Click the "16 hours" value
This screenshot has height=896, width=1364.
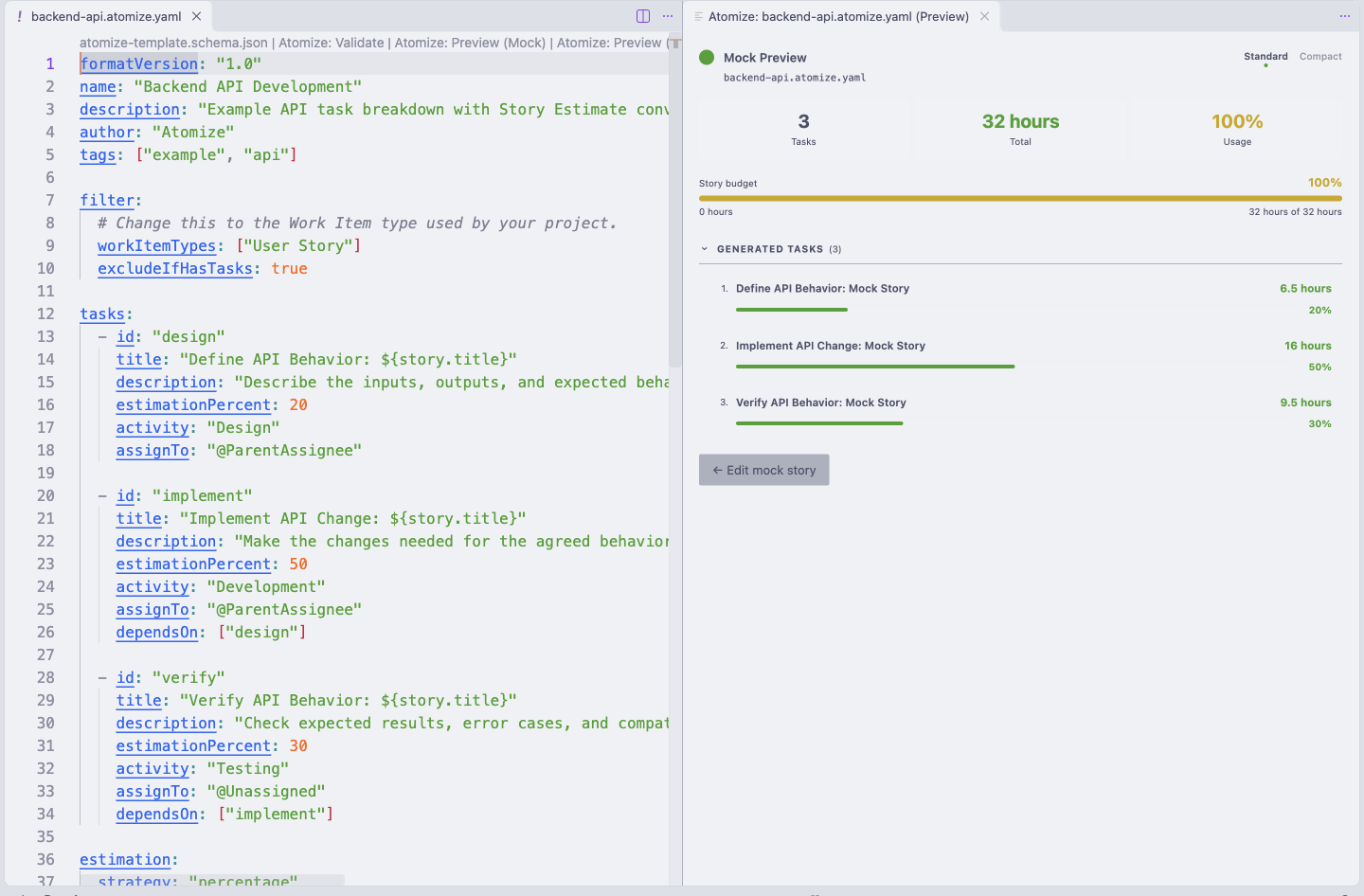[x=1308, y=346]
